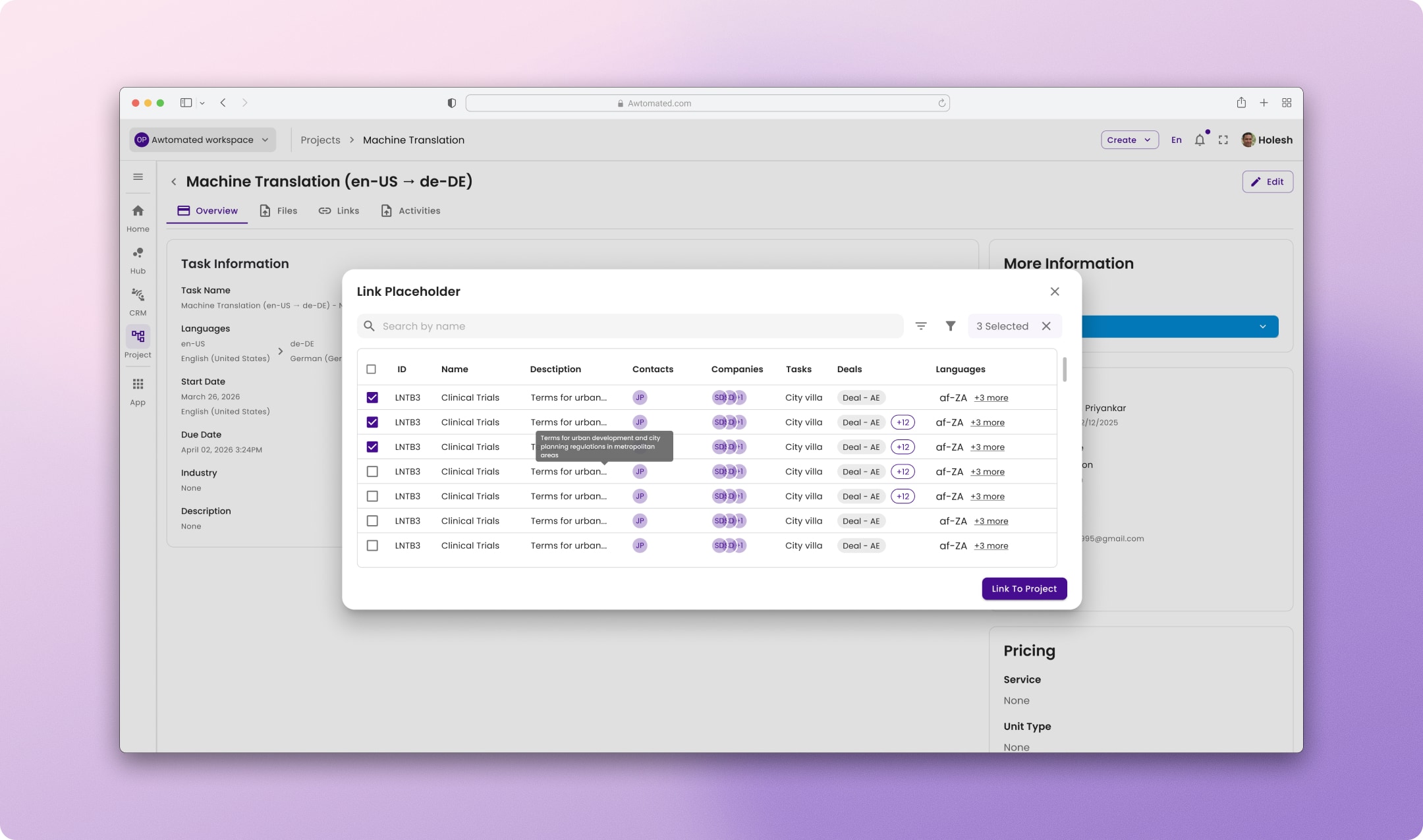1423x840 pixels.
Task: Click the sort icon beside search
Action: tap(921, 326)
